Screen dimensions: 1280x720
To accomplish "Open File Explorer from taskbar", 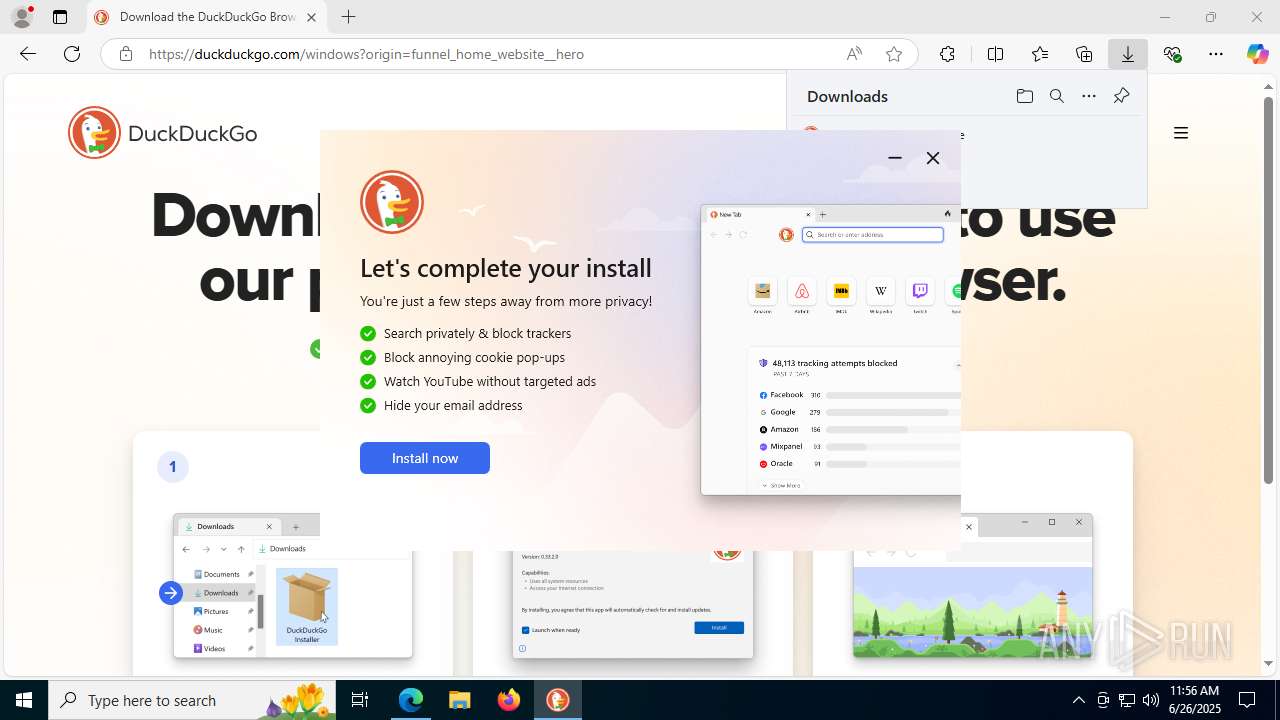I will coord(459,700).
